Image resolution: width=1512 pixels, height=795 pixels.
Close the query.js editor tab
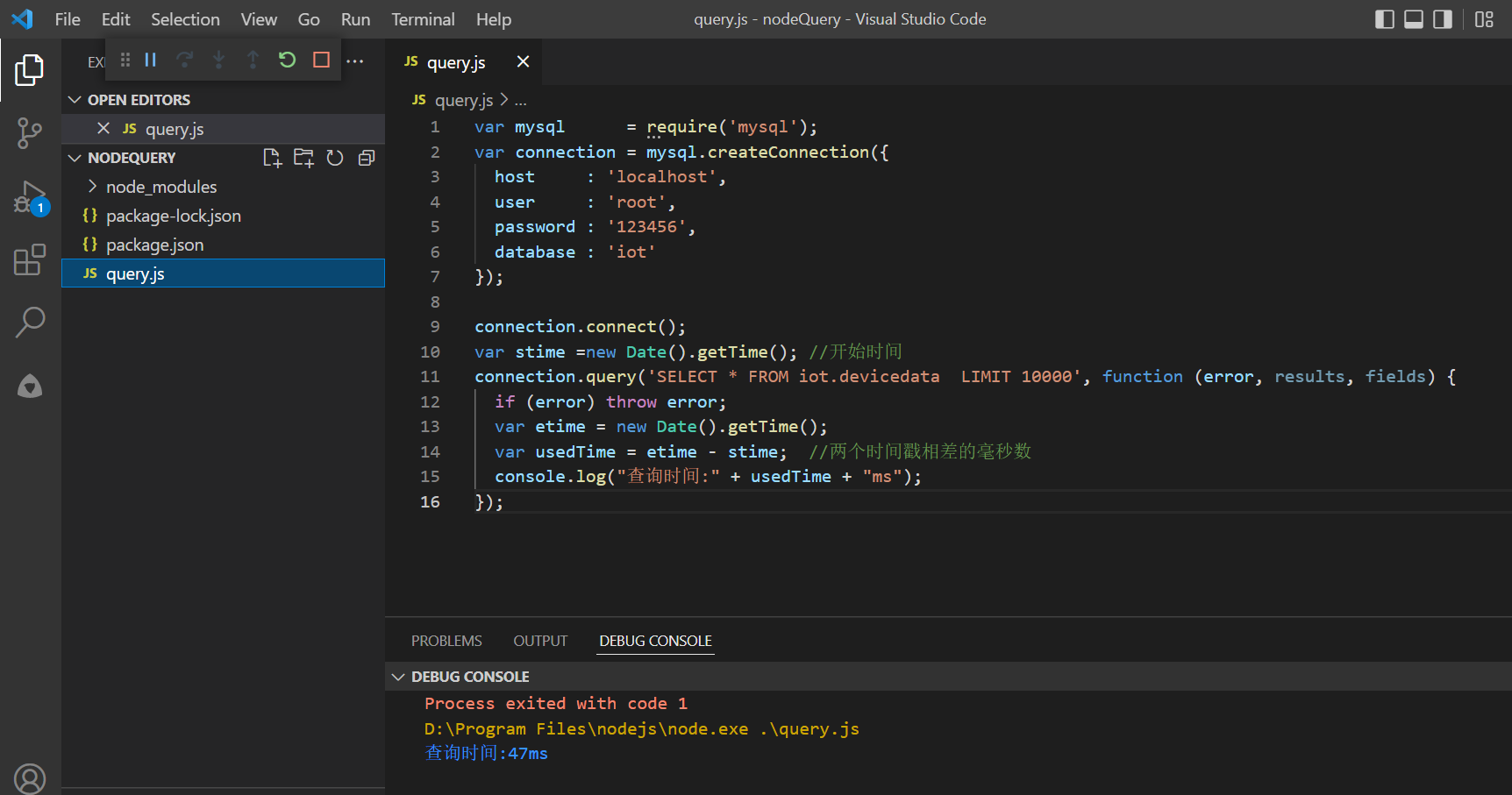[x=523, y=61]
